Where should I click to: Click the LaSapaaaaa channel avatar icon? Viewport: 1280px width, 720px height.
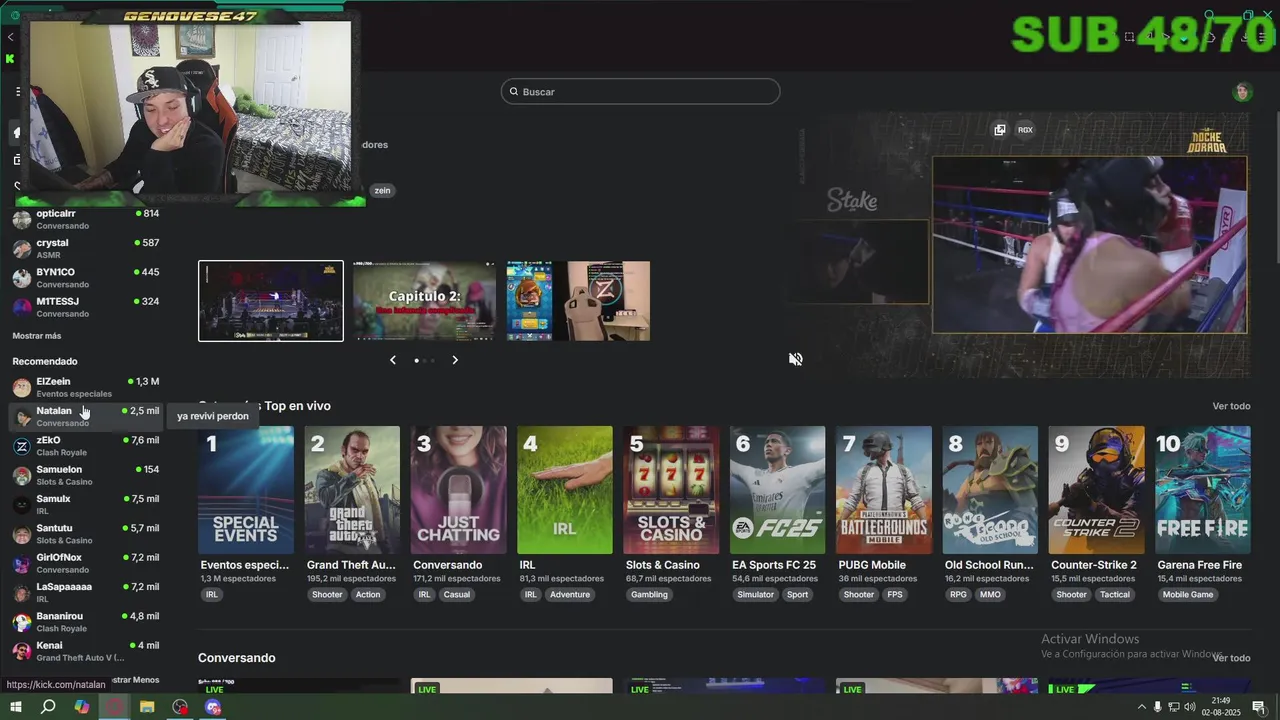(x=22, y=592)
